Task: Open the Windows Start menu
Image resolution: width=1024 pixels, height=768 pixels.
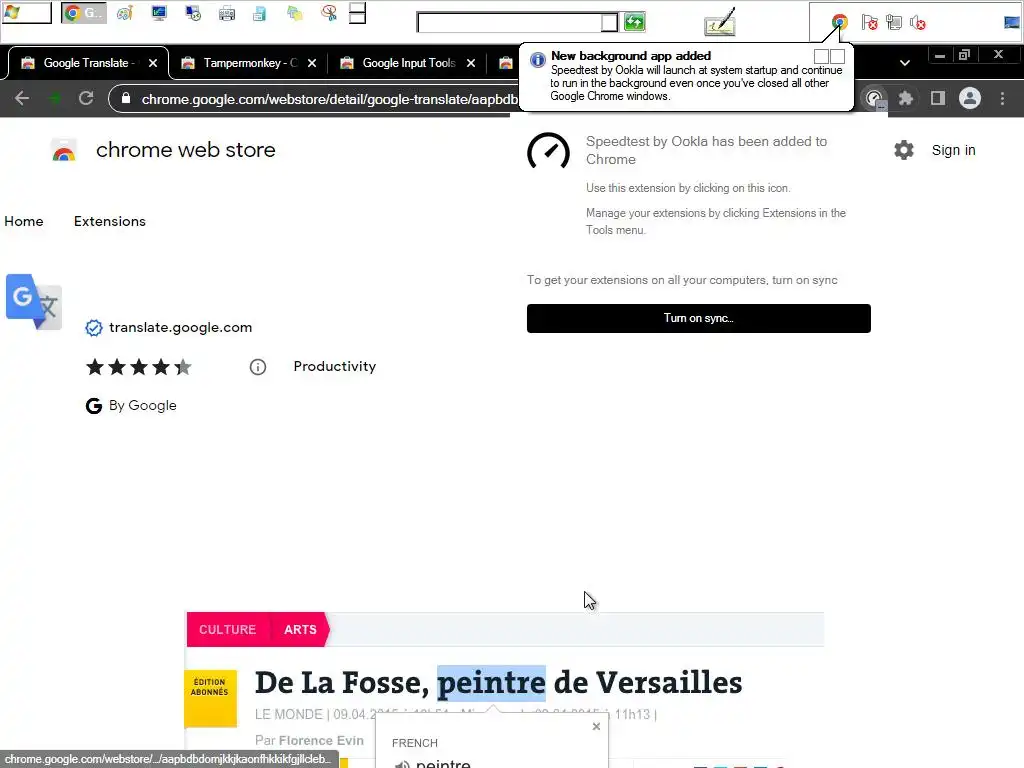Action: tap(26, 12)
